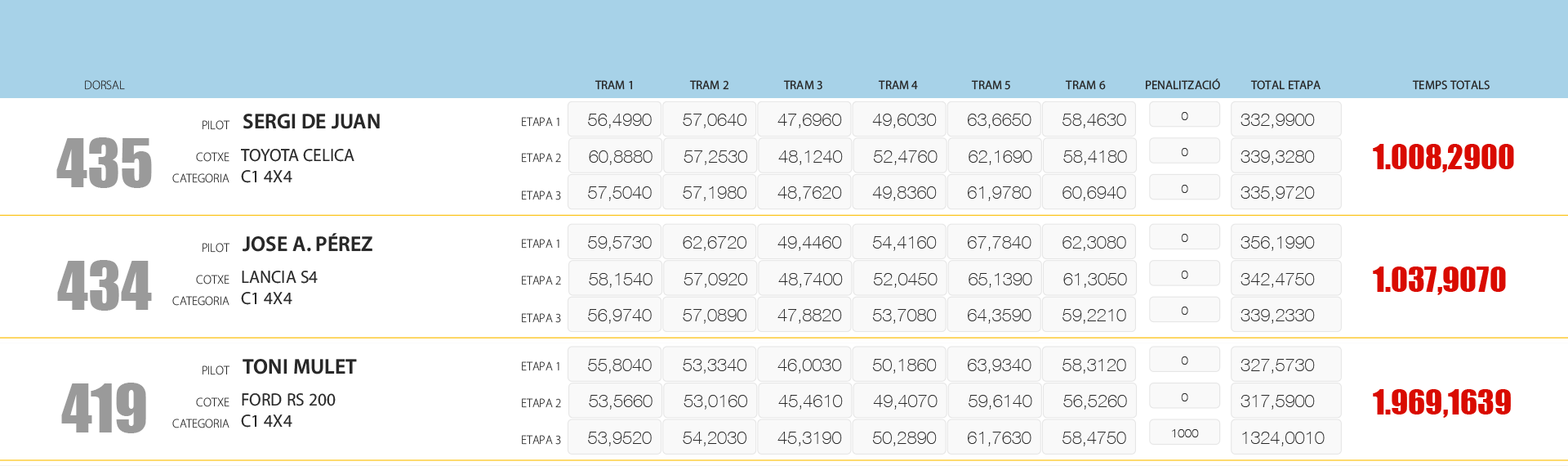The image size is (1568, 466).
Task: Click the TOTAL ETAPA column header
Action: point(1285,85)
